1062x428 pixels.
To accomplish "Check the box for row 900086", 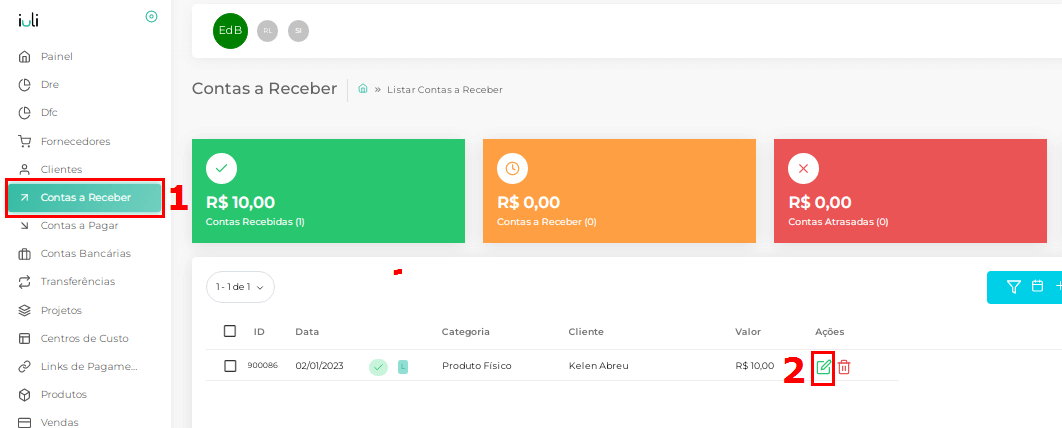I will (230, 366).
